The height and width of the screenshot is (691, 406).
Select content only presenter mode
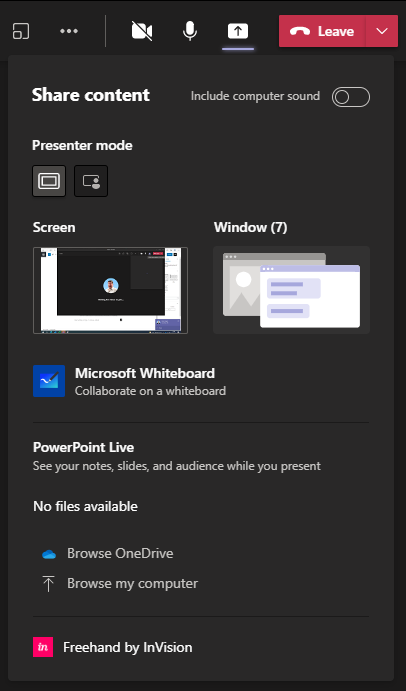click(49, 181)
